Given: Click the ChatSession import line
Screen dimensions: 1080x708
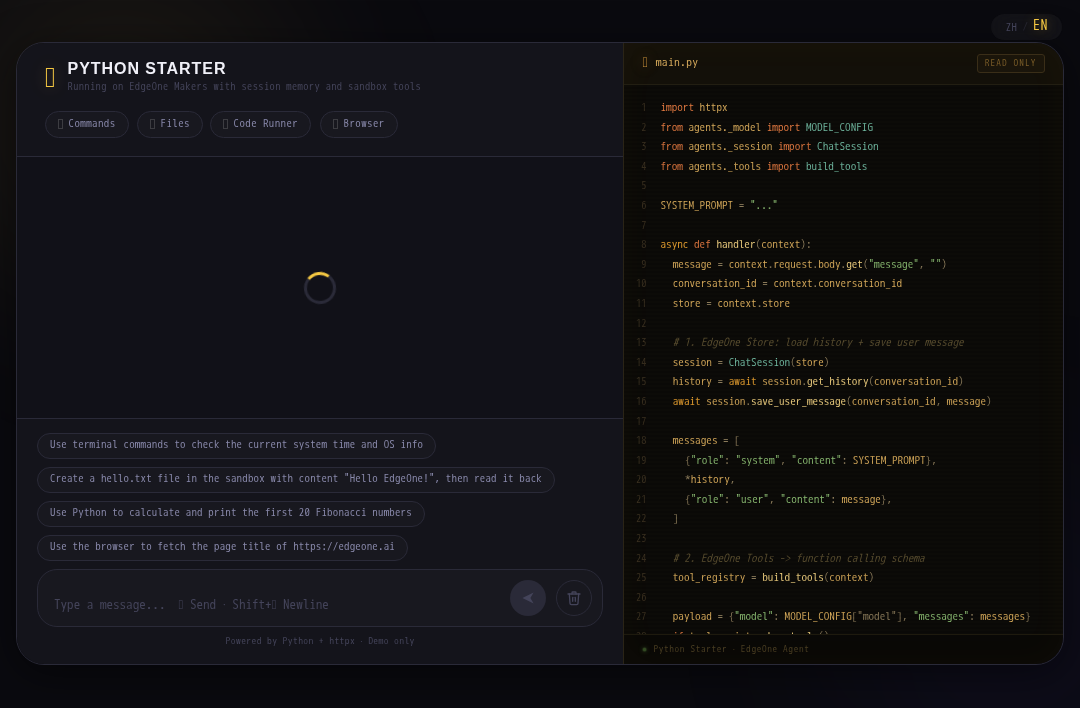Looking at the screenshot, I should pos(769,147).
